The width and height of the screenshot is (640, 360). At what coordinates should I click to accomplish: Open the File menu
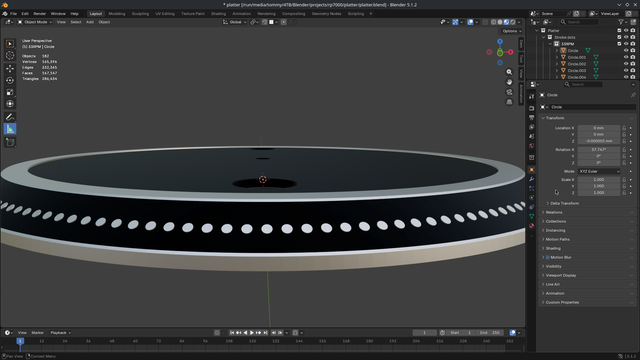pos(13,13)
